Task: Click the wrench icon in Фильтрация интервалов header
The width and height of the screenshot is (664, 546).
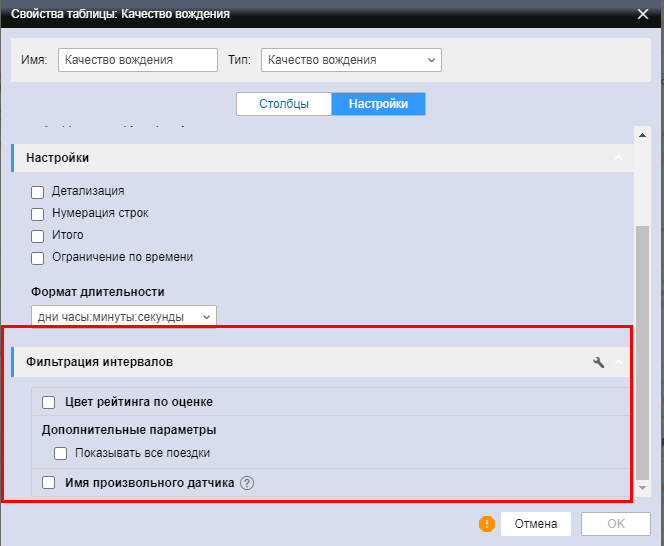Action: click(x=599, y=362)
